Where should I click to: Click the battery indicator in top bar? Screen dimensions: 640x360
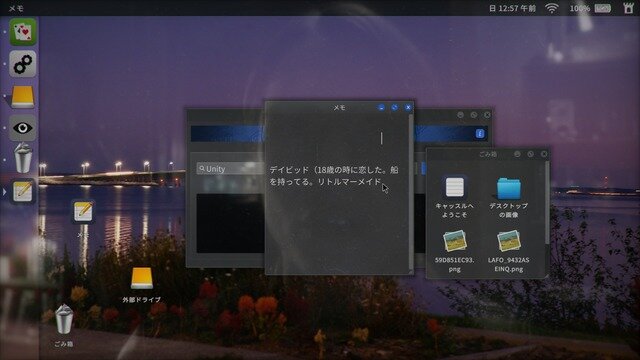(603, 8)
